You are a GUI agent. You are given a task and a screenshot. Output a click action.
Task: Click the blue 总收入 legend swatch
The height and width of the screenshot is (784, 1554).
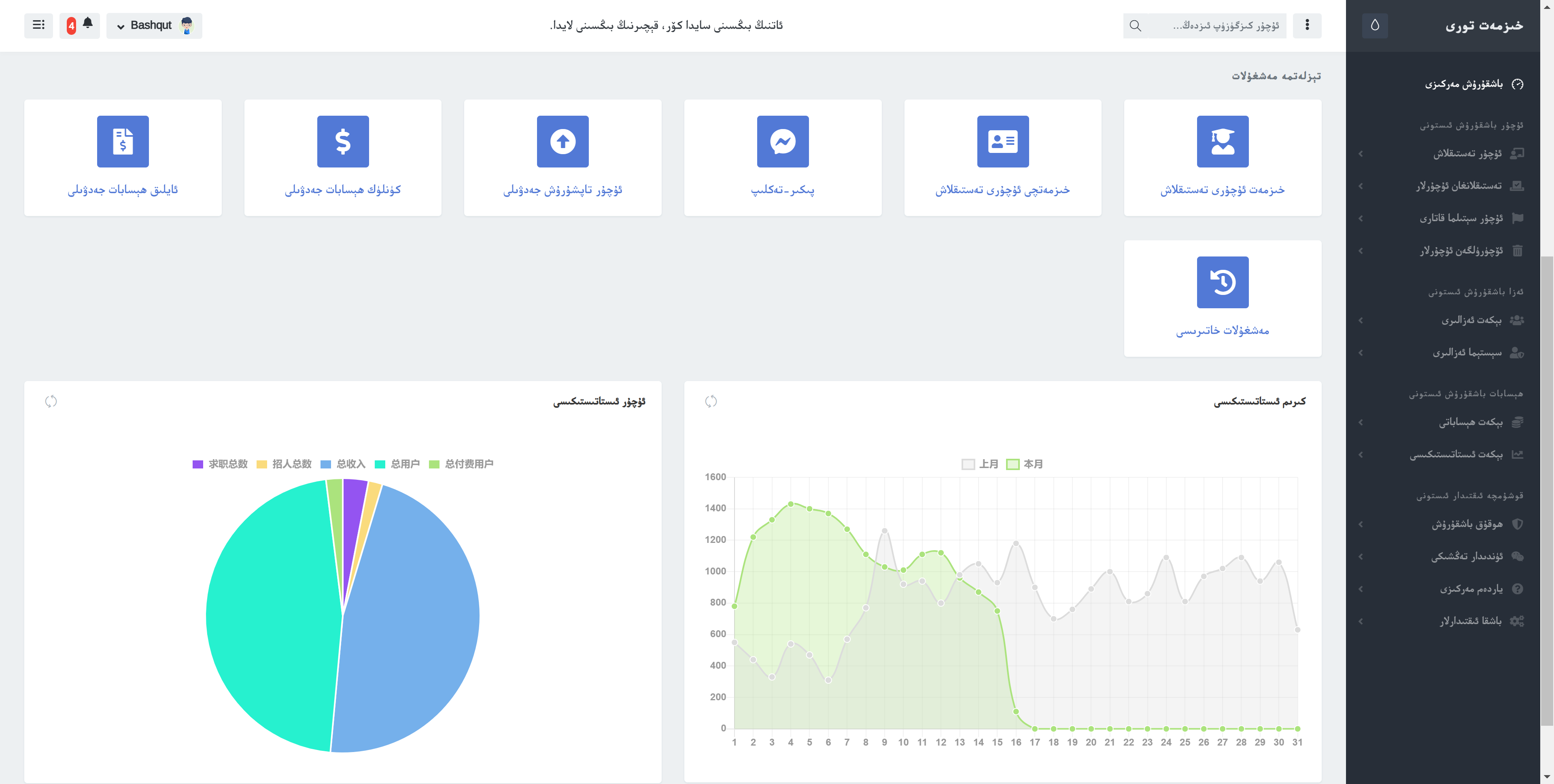pos(326,464)
